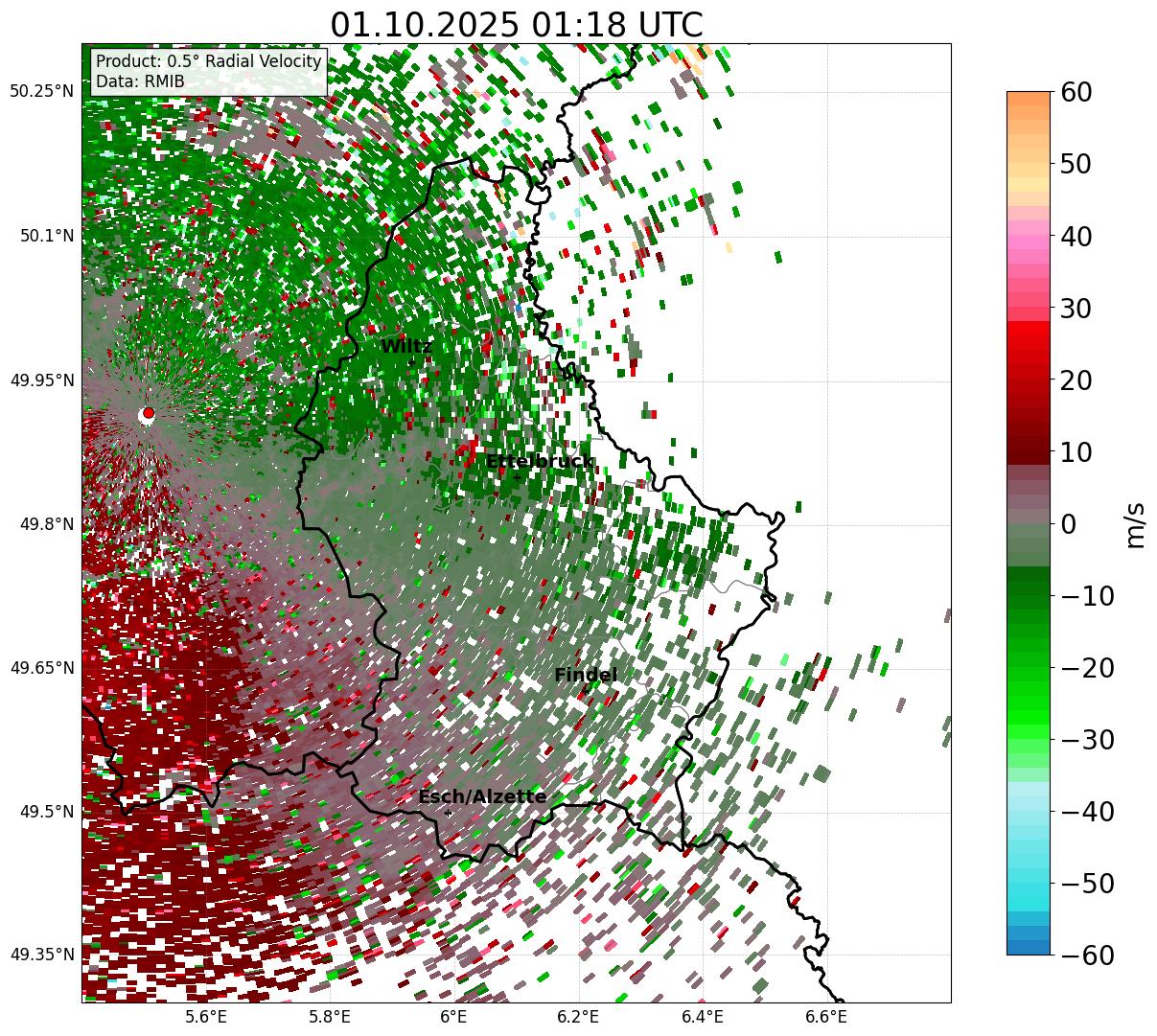Click the Findel location label
The height and width of the screenshot is (1036, 1157).
(x=586, y=676)
